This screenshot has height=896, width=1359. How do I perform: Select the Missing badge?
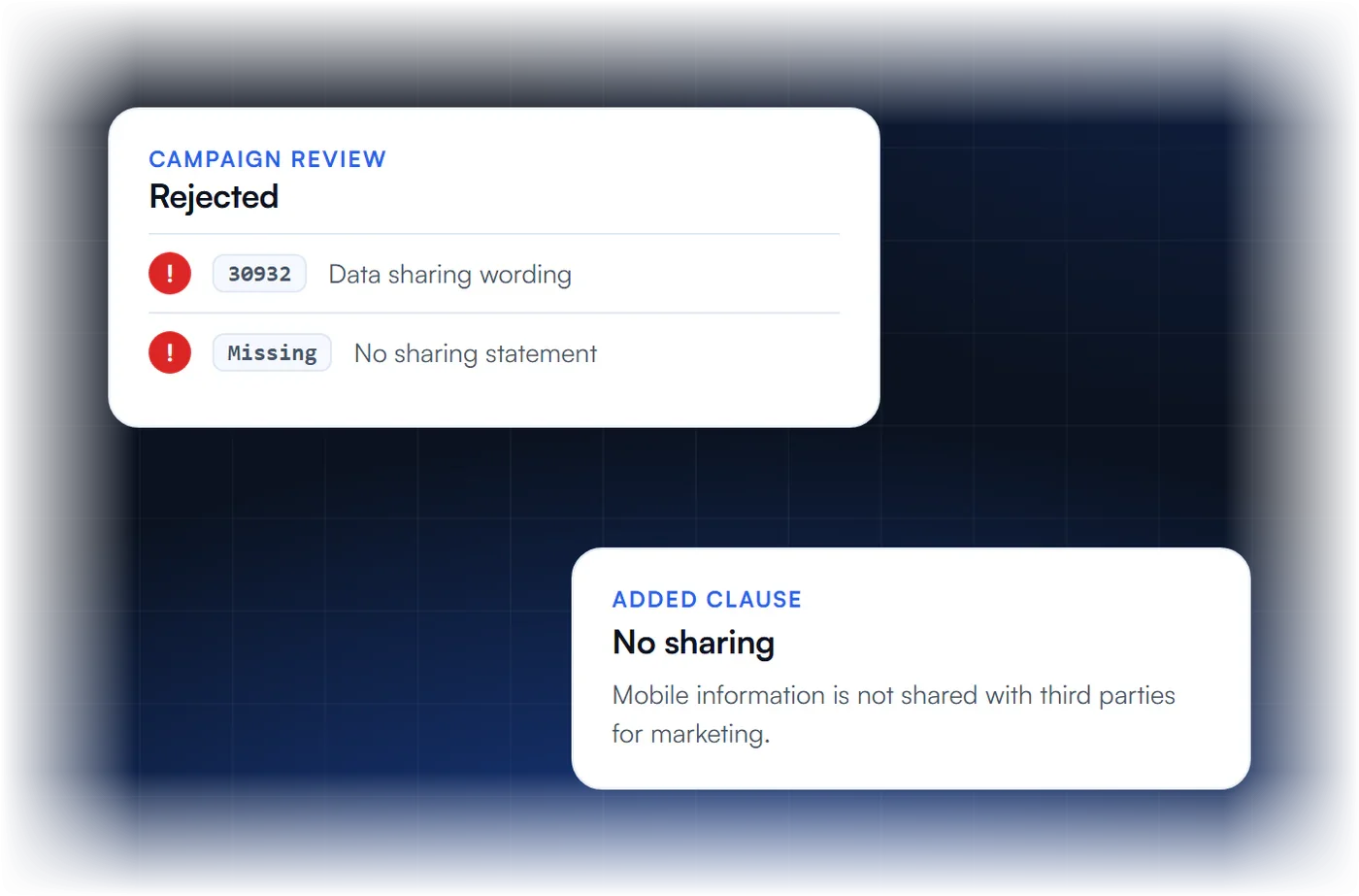click(x=272, y=352)
